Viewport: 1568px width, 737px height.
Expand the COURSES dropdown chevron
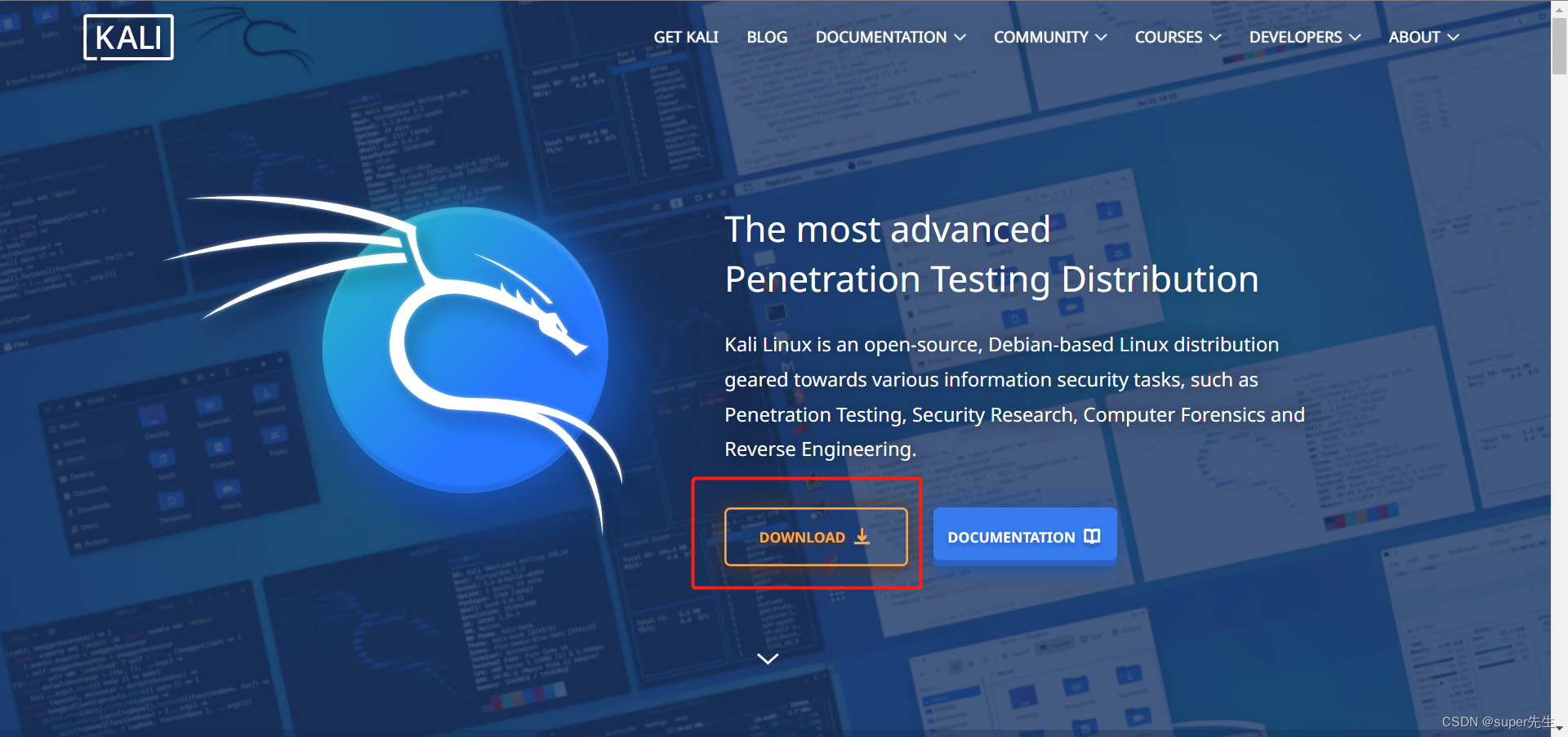coord(1215,38)
